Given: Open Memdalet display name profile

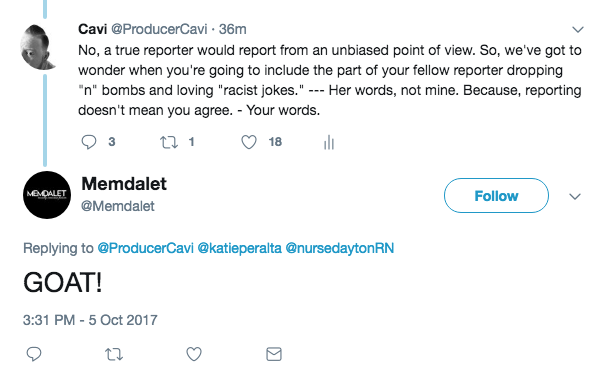Looking at the screenshot, I should [124, 184].
